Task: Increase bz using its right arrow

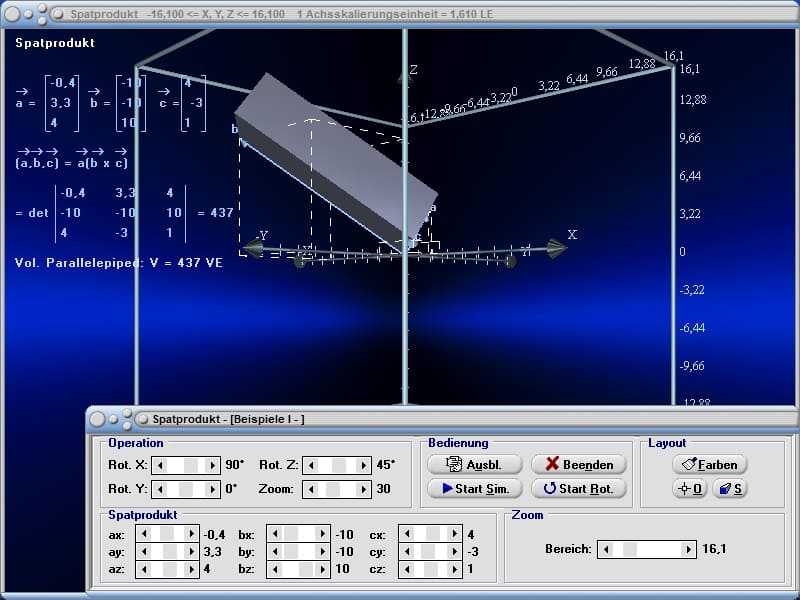Action: coord(322,569)
